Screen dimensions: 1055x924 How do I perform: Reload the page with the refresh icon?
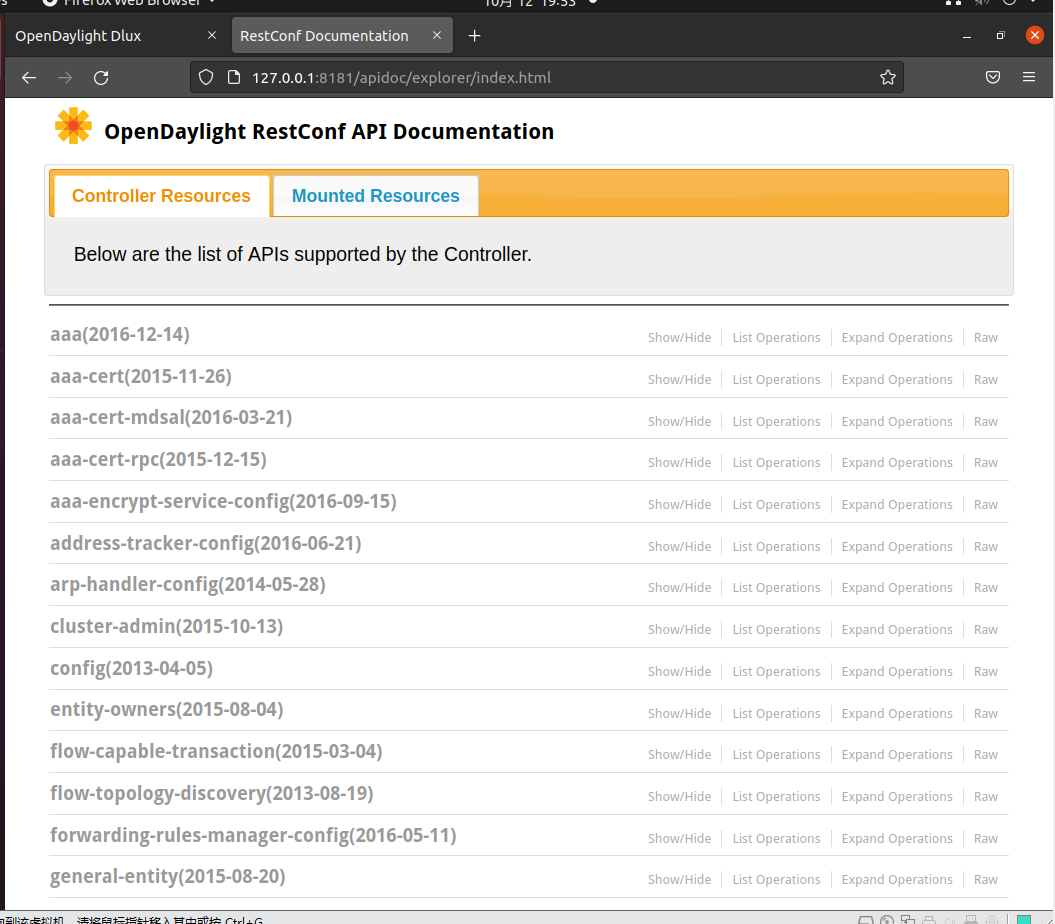coord(101,78)
